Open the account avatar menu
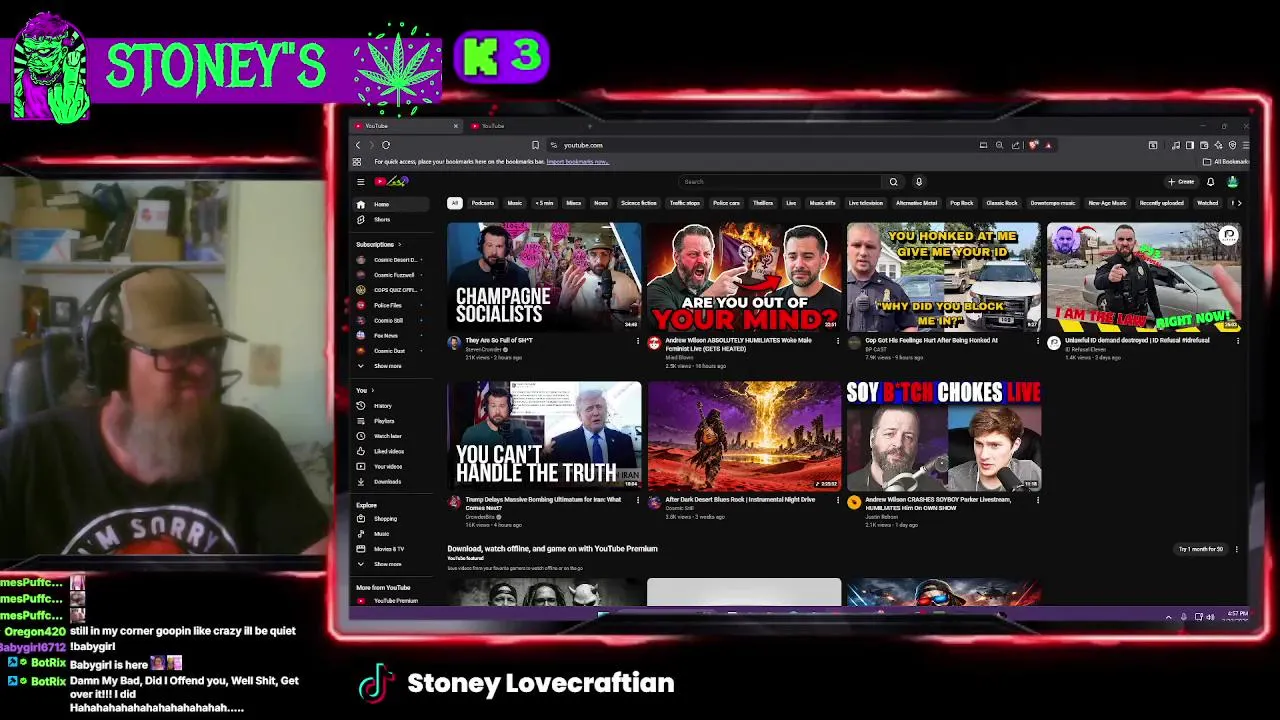Viewport: 1280px width, 720px height. point(1232,182)
